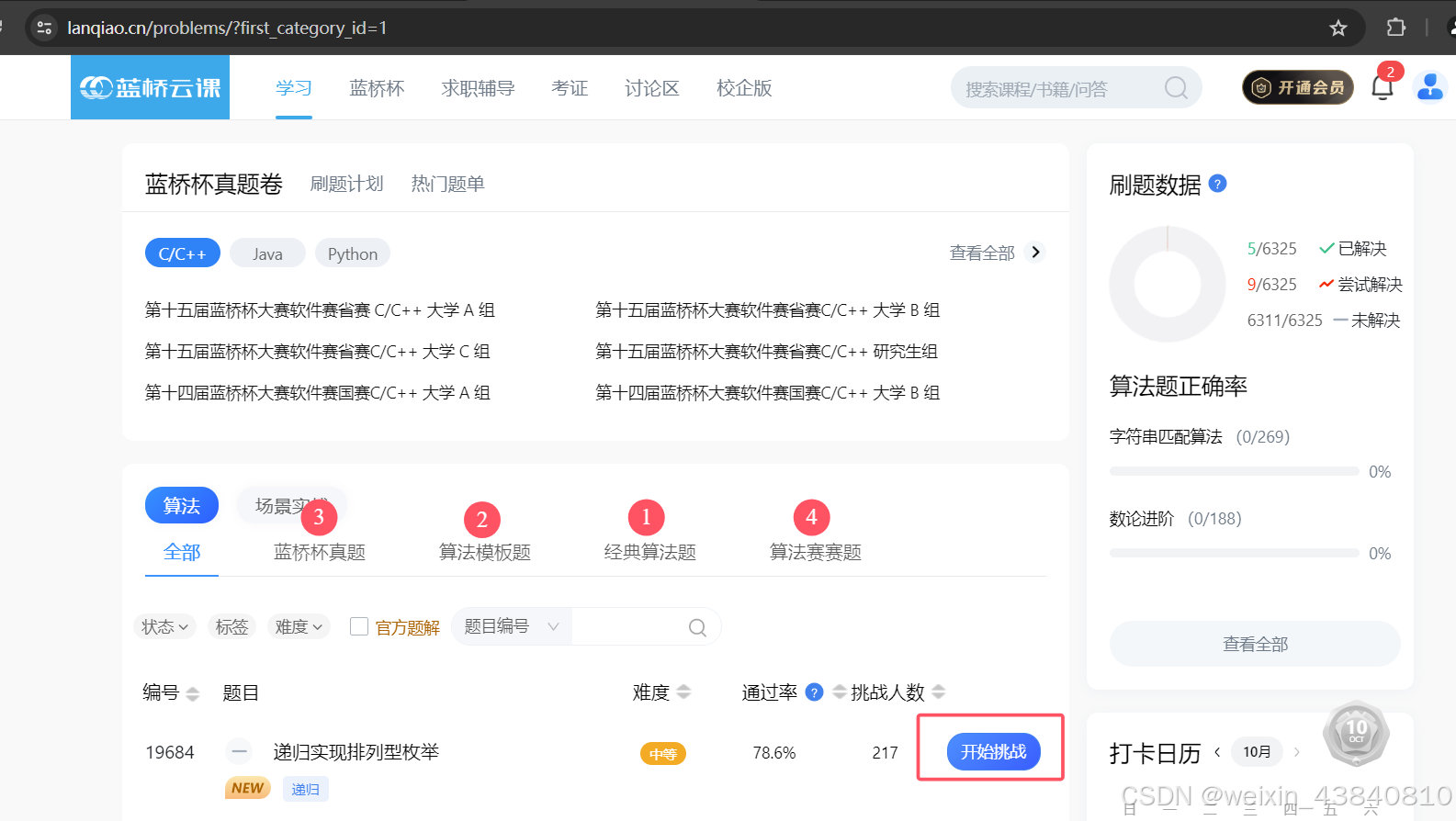Select the 全部 problem tab

pos(182,552)
